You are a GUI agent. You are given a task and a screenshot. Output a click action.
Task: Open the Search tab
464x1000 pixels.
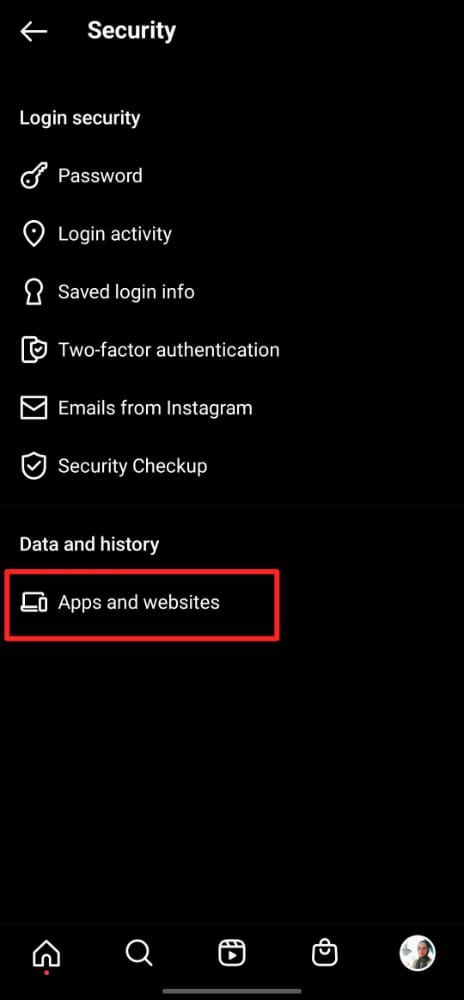click(x=139, y=953)
